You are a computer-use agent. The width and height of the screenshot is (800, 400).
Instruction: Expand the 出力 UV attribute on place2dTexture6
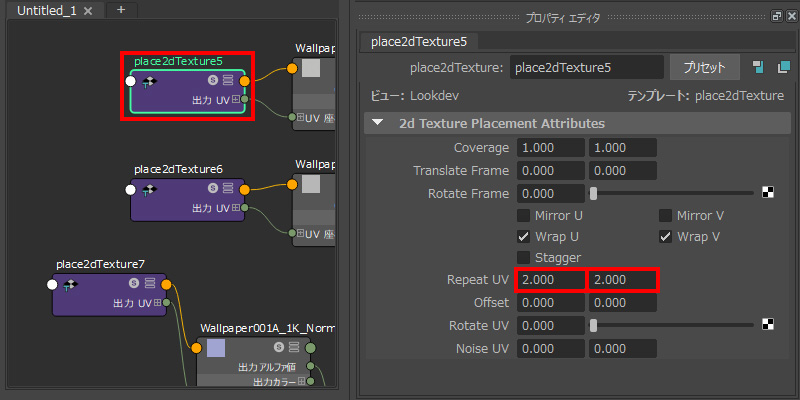pos(236,207)
